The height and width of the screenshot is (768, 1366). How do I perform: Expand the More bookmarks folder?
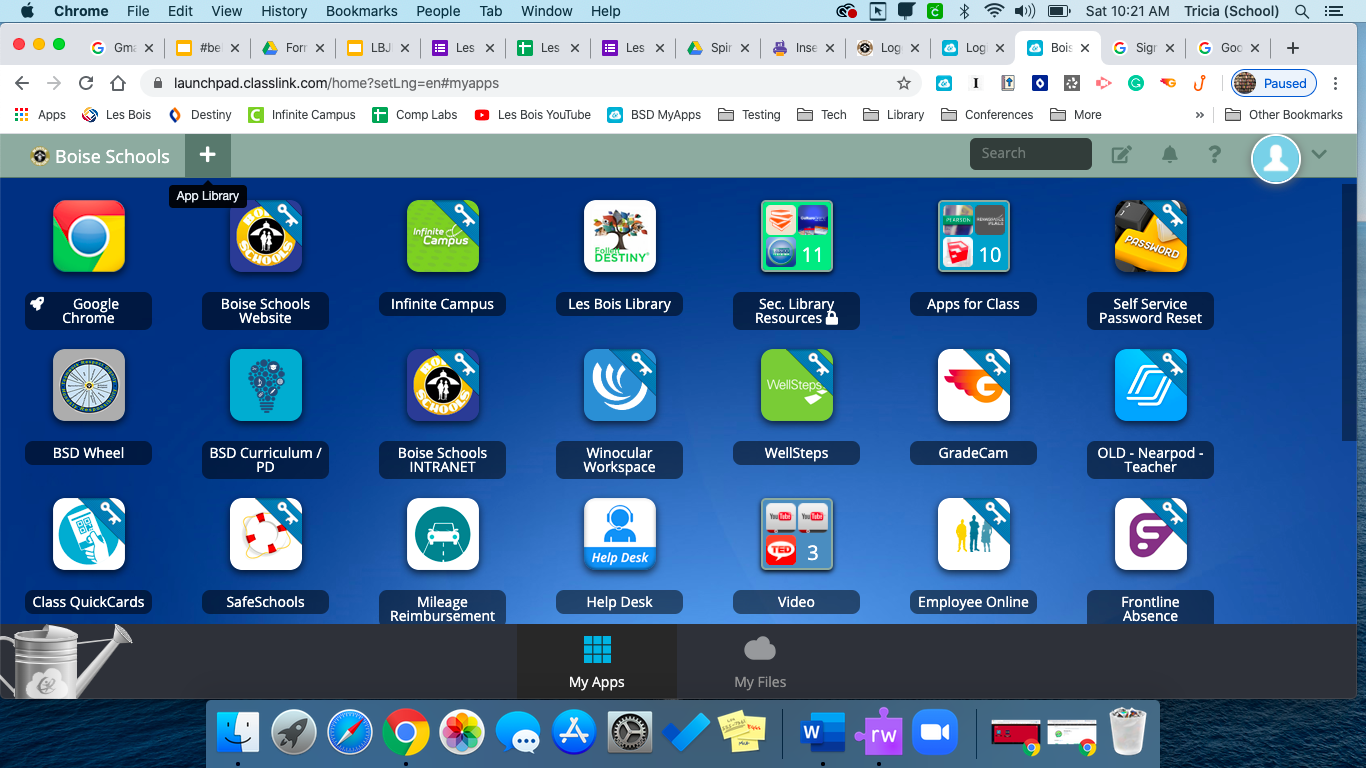(x=1075, y=115)
